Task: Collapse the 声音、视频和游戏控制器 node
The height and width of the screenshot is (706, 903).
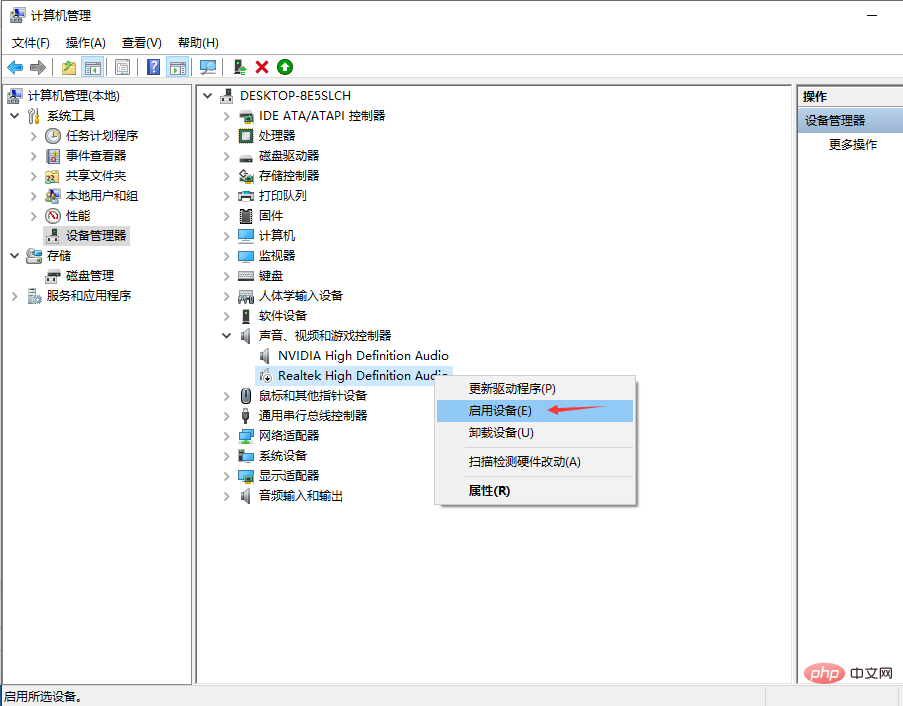Action: pos(227,336)
